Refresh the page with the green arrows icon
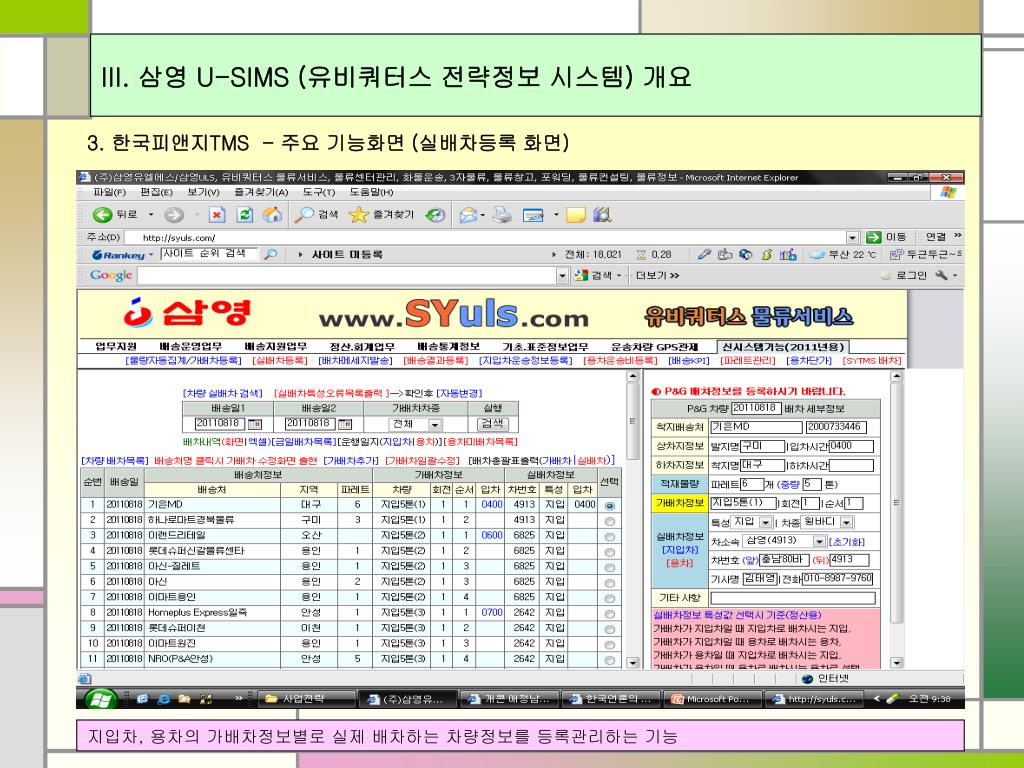Viewport: 1024px width, 768px height. pyautogui.click(x=245, y=215)
